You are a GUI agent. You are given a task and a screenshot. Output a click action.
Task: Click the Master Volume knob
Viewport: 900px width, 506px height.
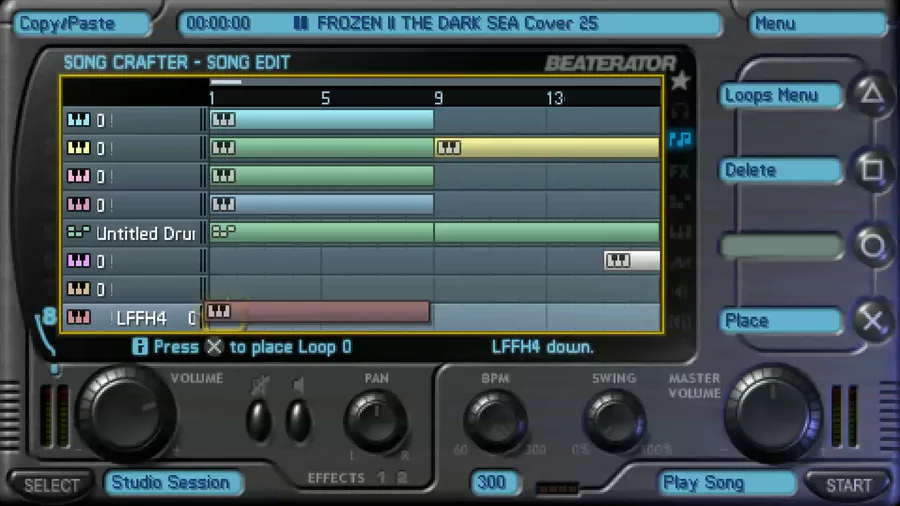point(773,412)
